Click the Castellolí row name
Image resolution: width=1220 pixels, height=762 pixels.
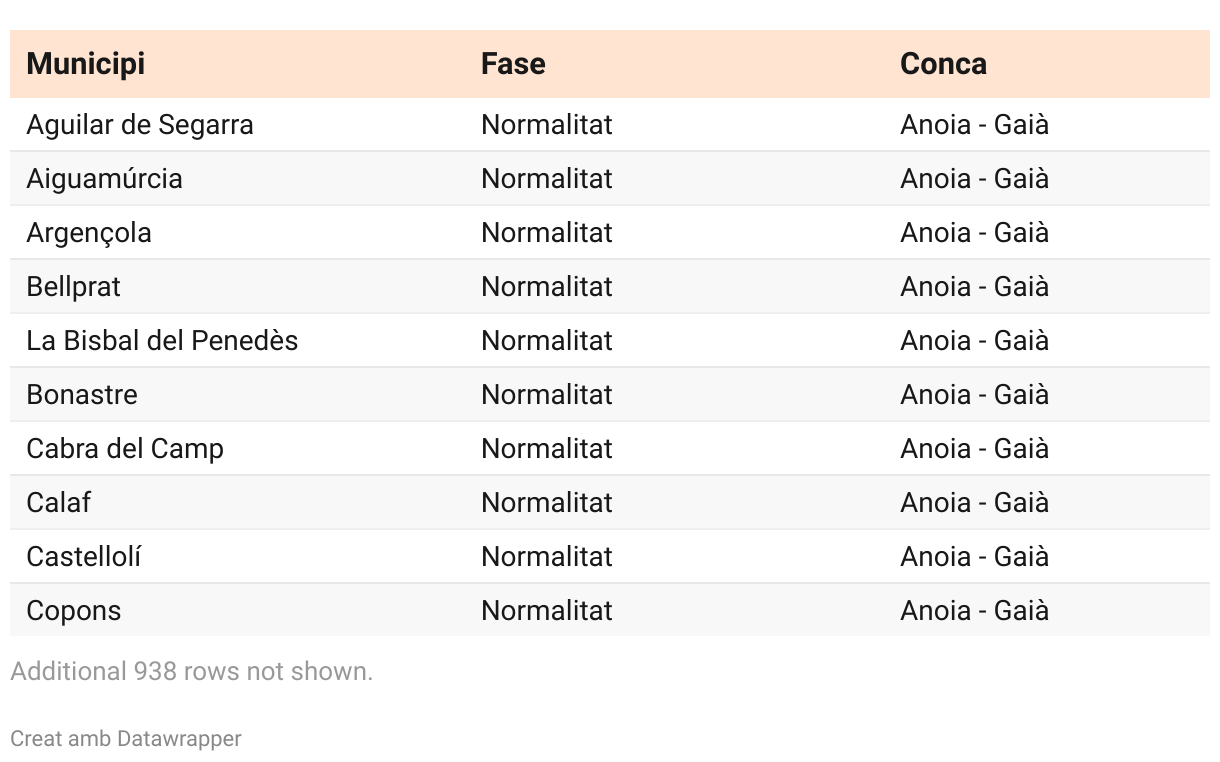(x=84, y=557)
